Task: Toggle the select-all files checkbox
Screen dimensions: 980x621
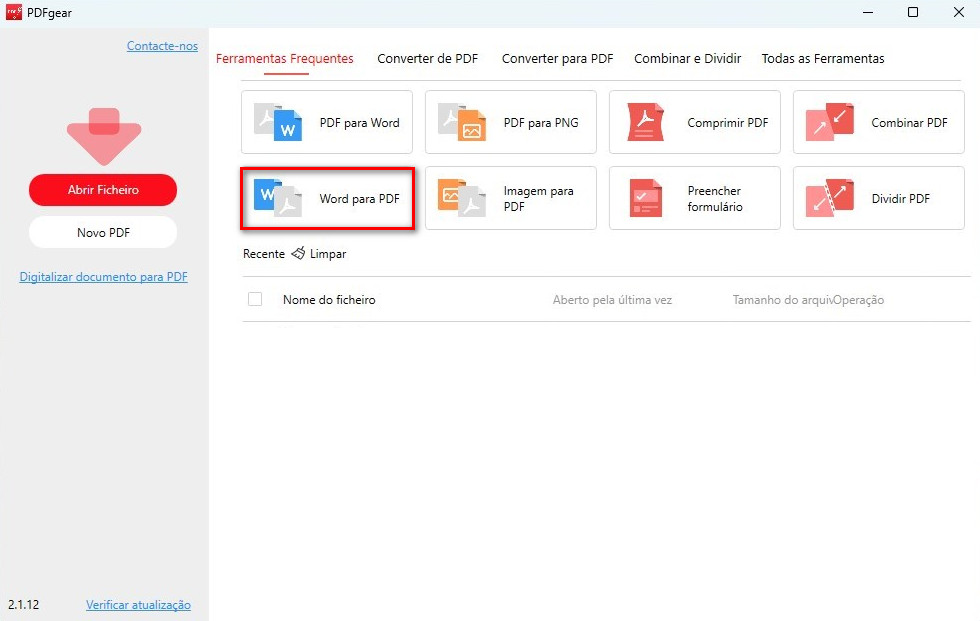Action: click(x=255, y=299)
